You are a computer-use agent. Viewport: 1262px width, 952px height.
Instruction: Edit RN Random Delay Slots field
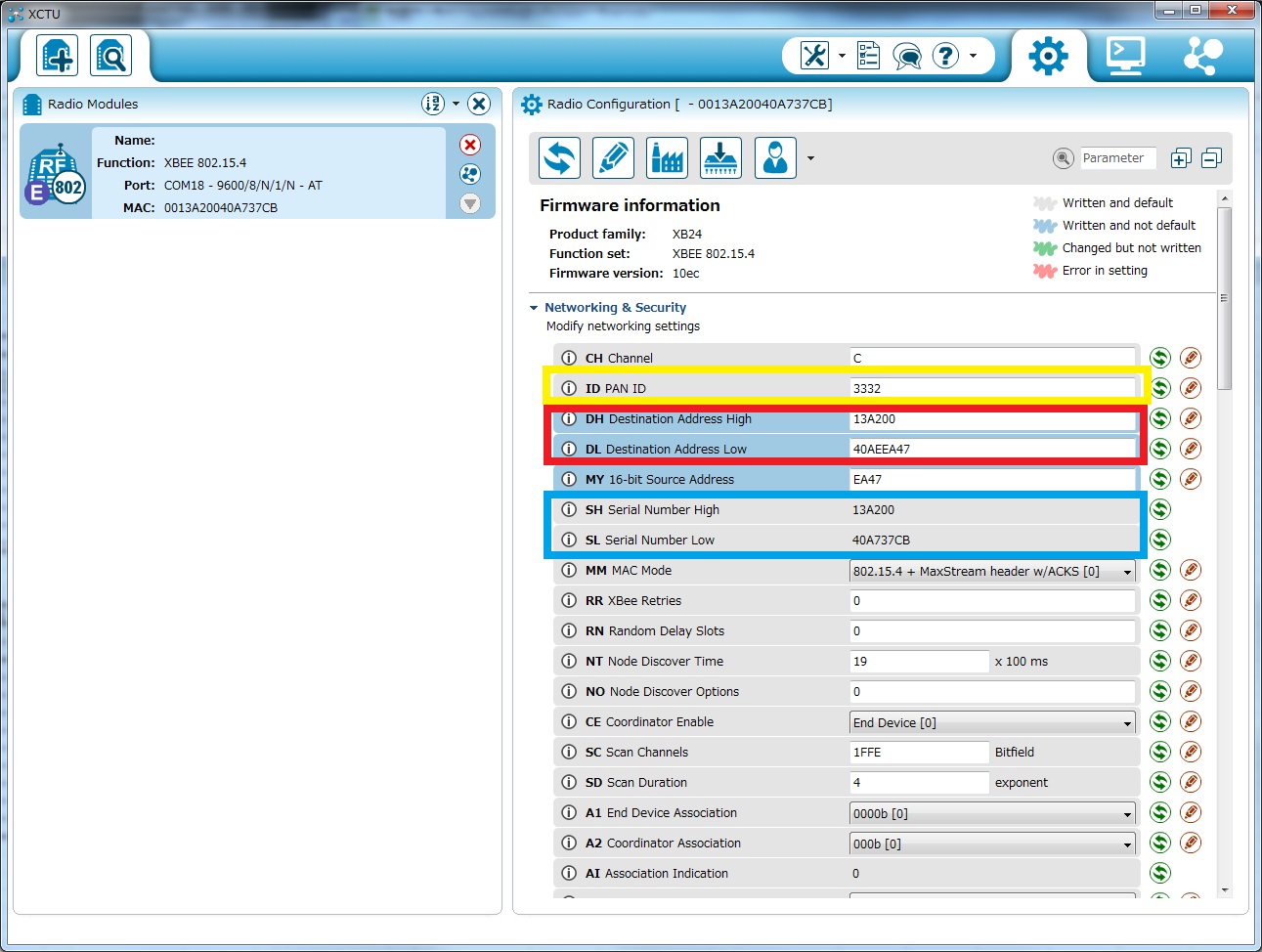(x=992, y=630)
